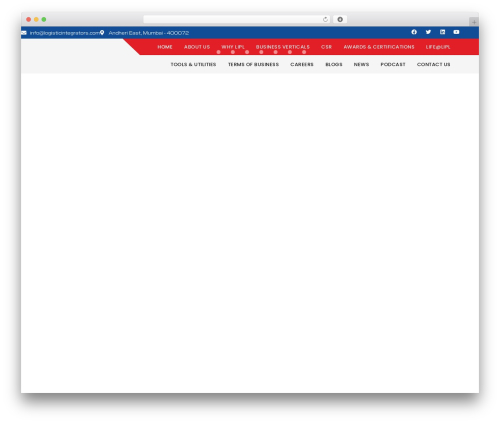
Task: Open TERMS OF BUSINESS page
Action: coord(253,64)
